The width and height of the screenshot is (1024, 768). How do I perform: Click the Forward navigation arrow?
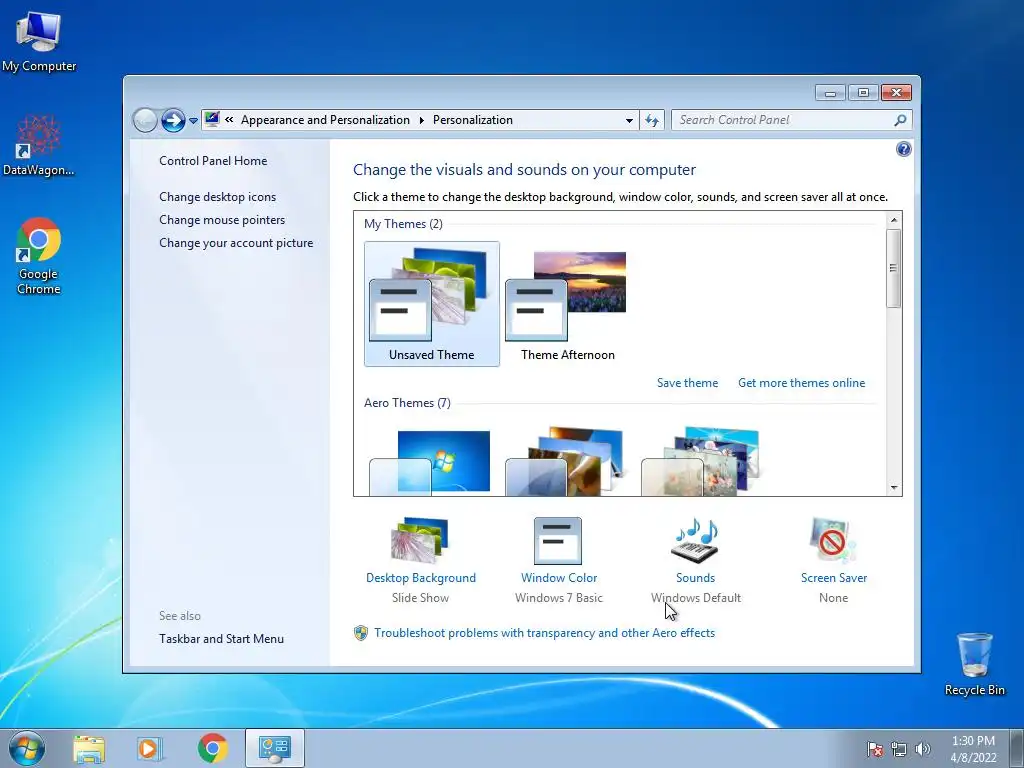point(173,120)
